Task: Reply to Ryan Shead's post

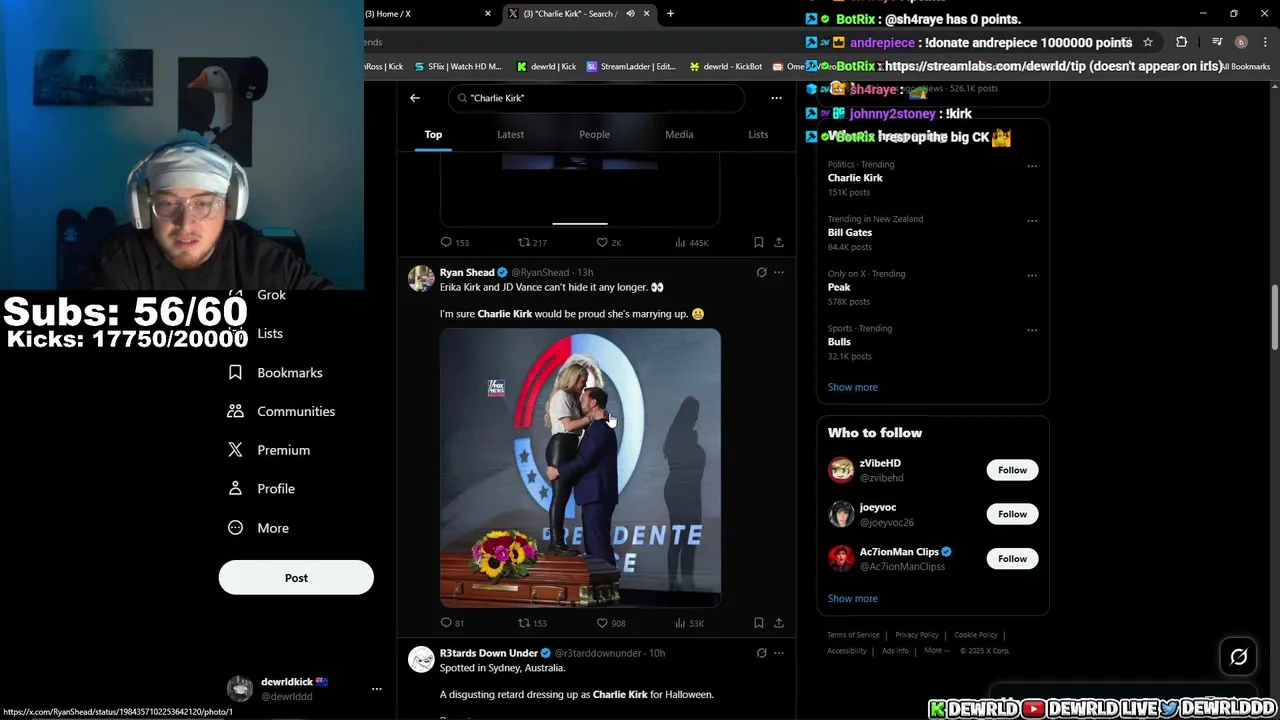Action: click(446, 623)
